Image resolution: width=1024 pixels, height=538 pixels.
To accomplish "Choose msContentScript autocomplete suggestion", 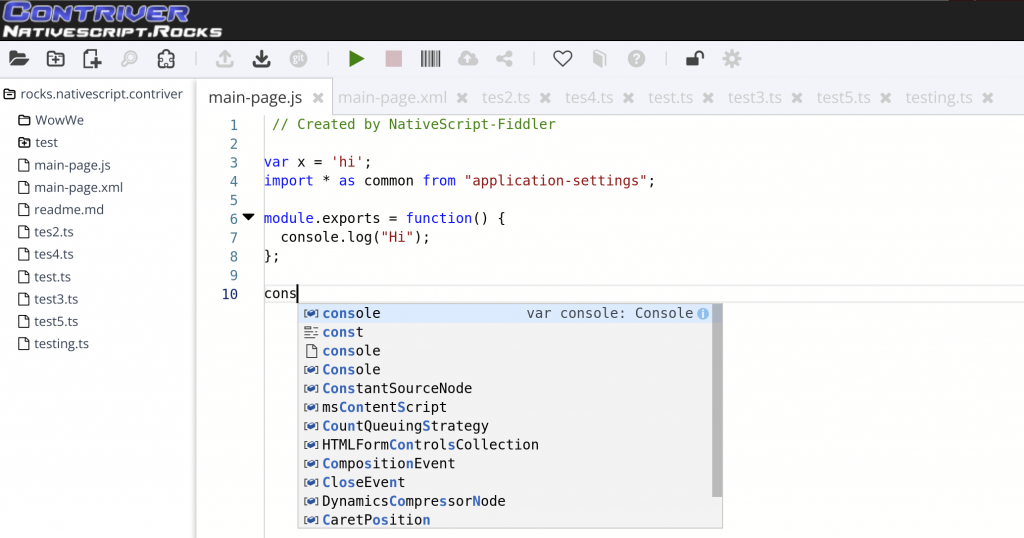I will (505, 407).
